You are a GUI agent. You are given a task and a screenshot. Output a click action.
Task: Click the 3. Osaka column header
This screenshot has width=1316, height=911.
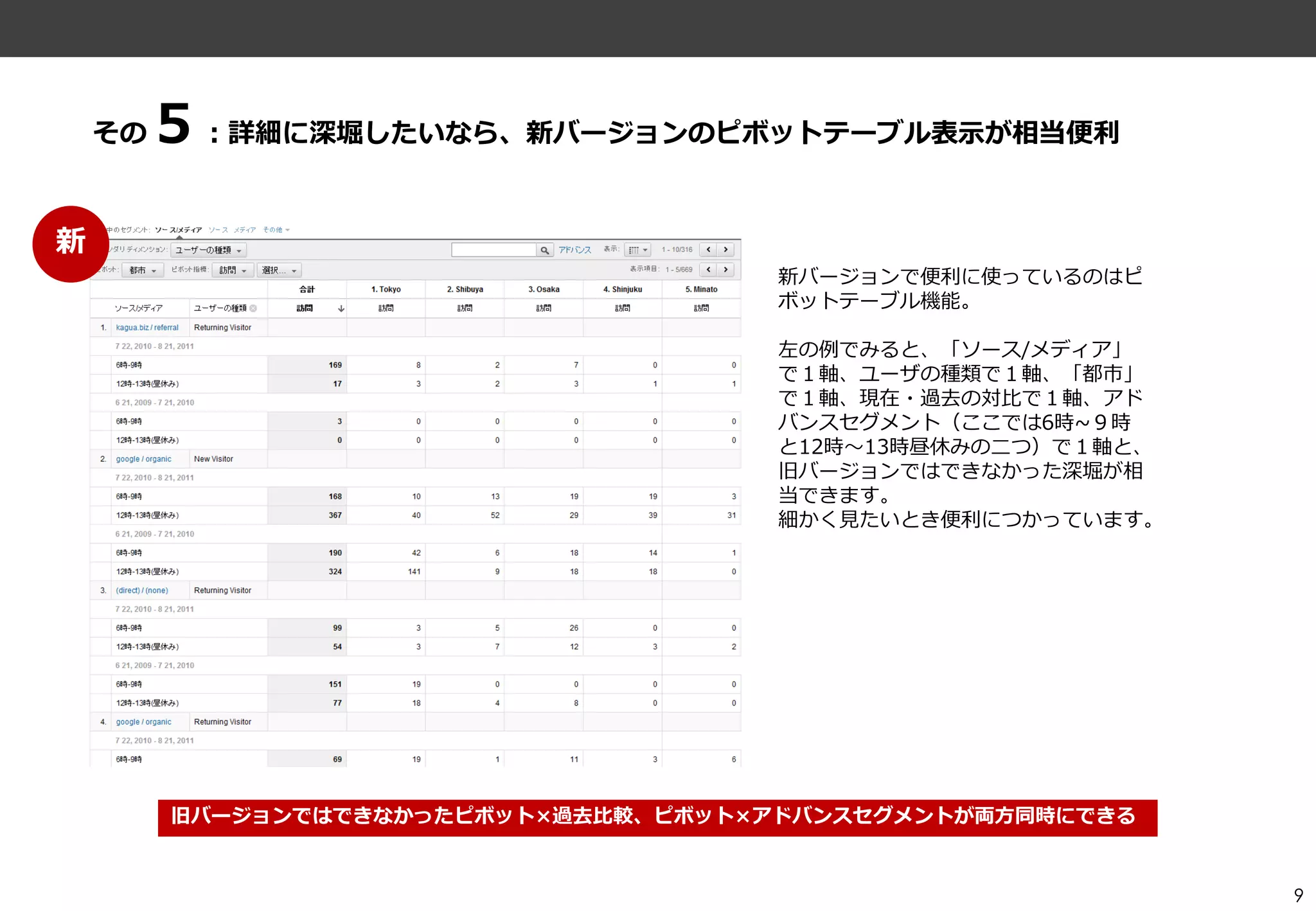coord(544,290)
